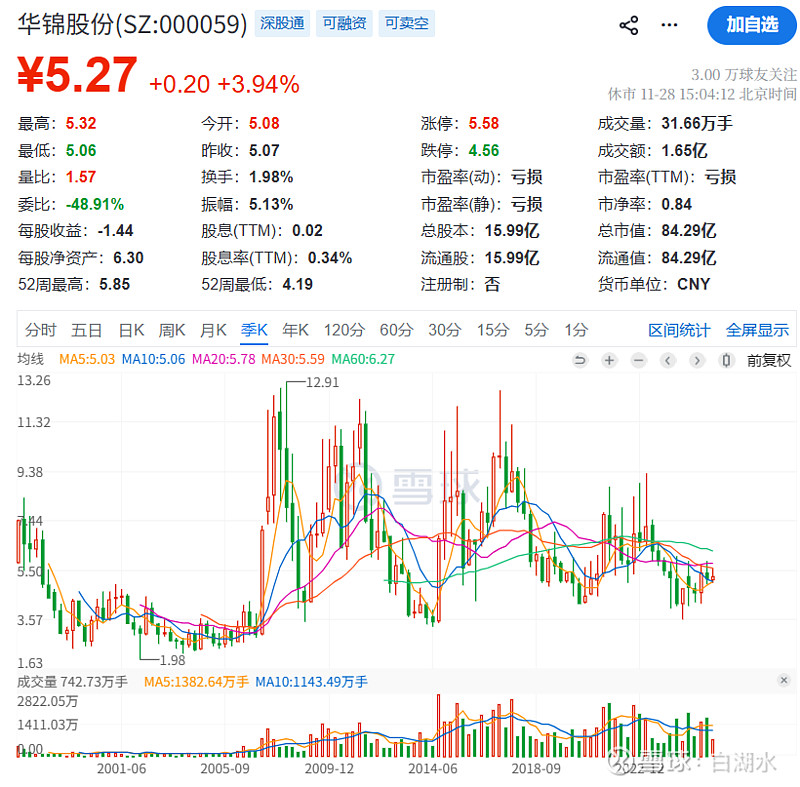Click the stock title 华锦股份(SZ:000059)
Viewport: 800px width, 787px height.
pyautogui.click(x=133, y=24)
